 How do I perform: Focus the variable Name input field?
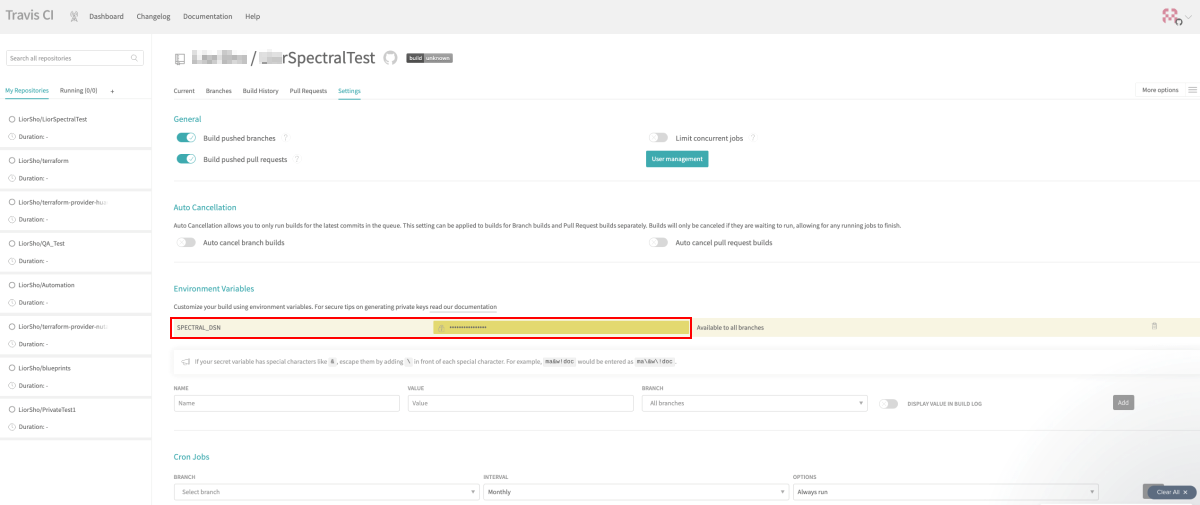coord(288,403)
